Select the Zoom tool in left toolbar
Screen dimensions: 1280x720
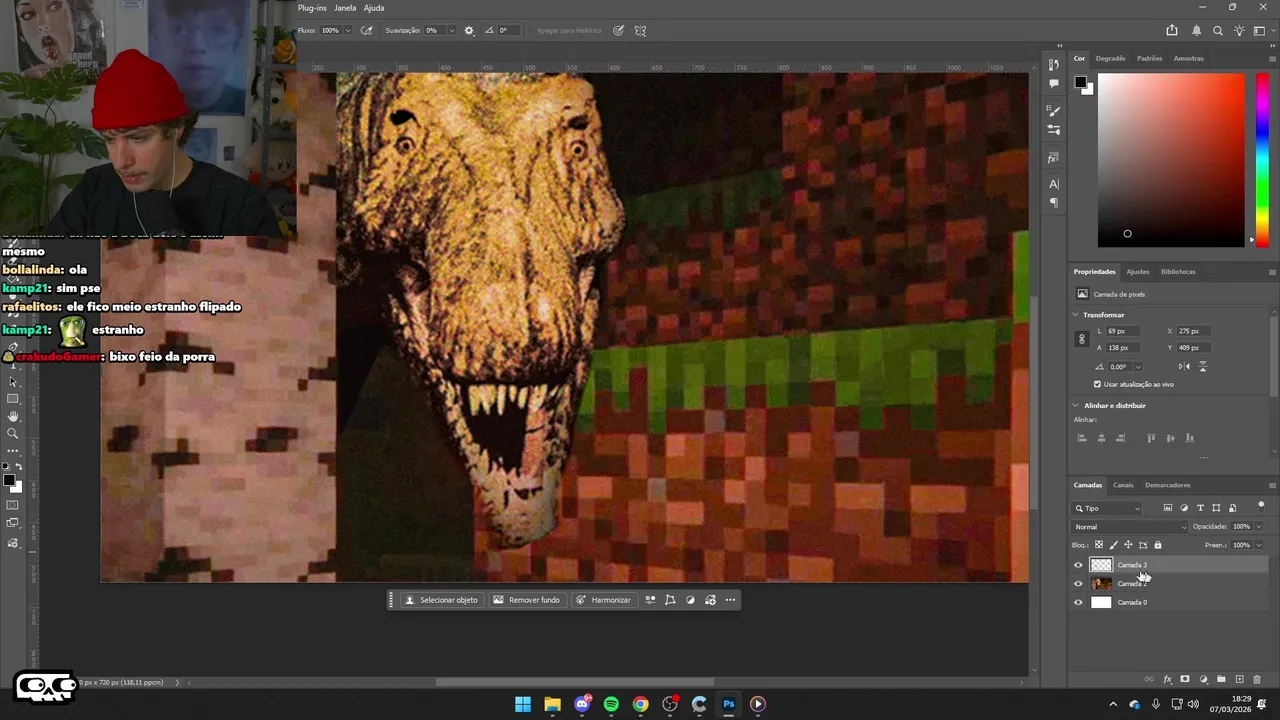(x=13, y=434)
